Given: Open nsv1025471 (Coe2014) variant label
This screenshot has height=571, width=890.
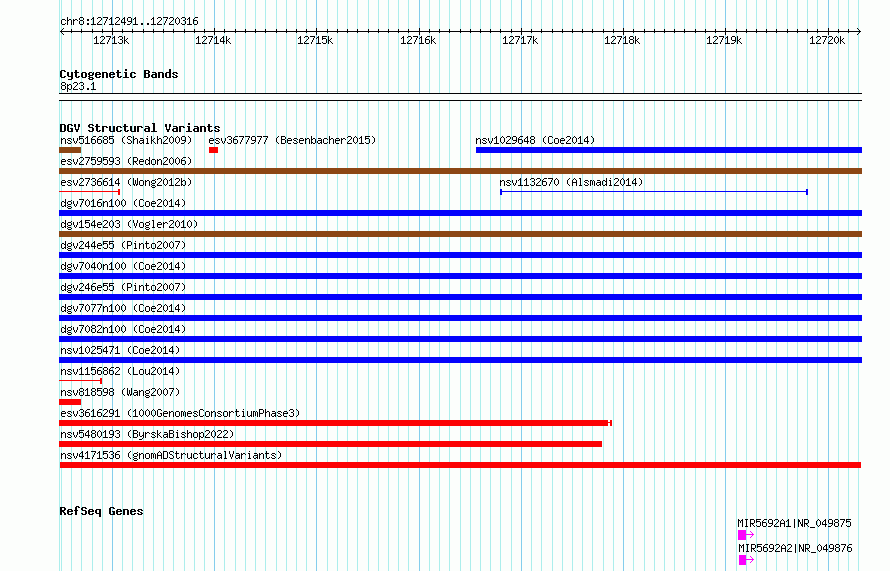Looking at the screenshot, I should tap(120, 350).
